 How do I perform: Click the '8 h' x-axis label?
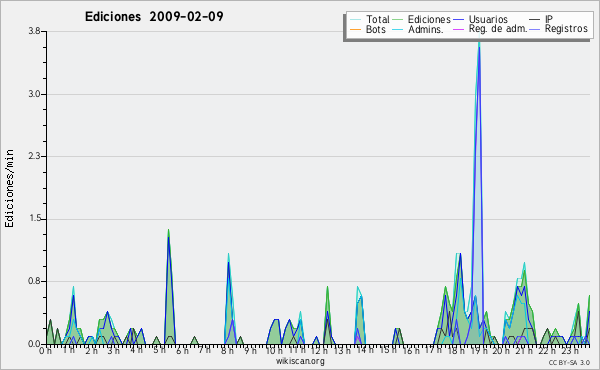pyautogui.click(x=227, y=350)
